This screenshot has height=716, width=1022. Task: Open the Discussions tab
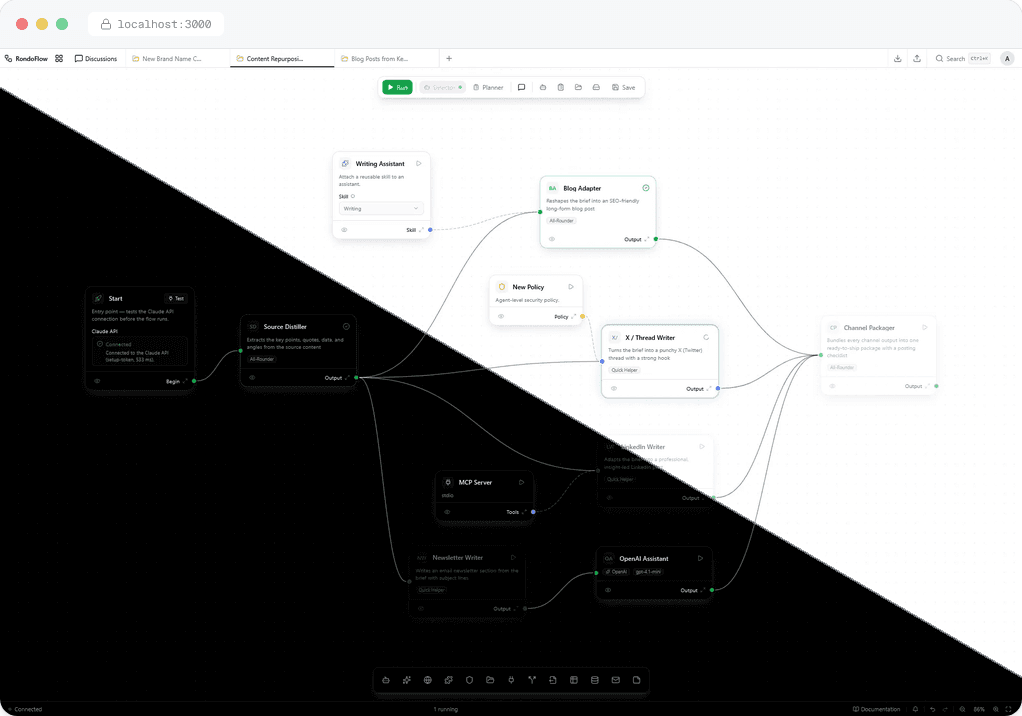coord(96,59)
